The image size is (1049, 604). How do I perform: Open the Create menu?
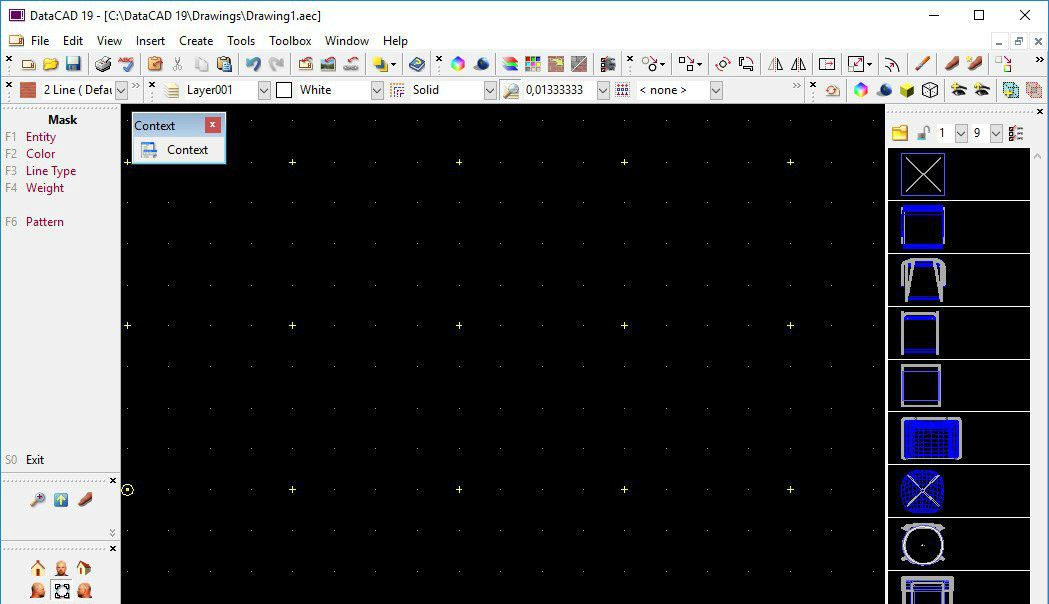(x=196, y=41)
